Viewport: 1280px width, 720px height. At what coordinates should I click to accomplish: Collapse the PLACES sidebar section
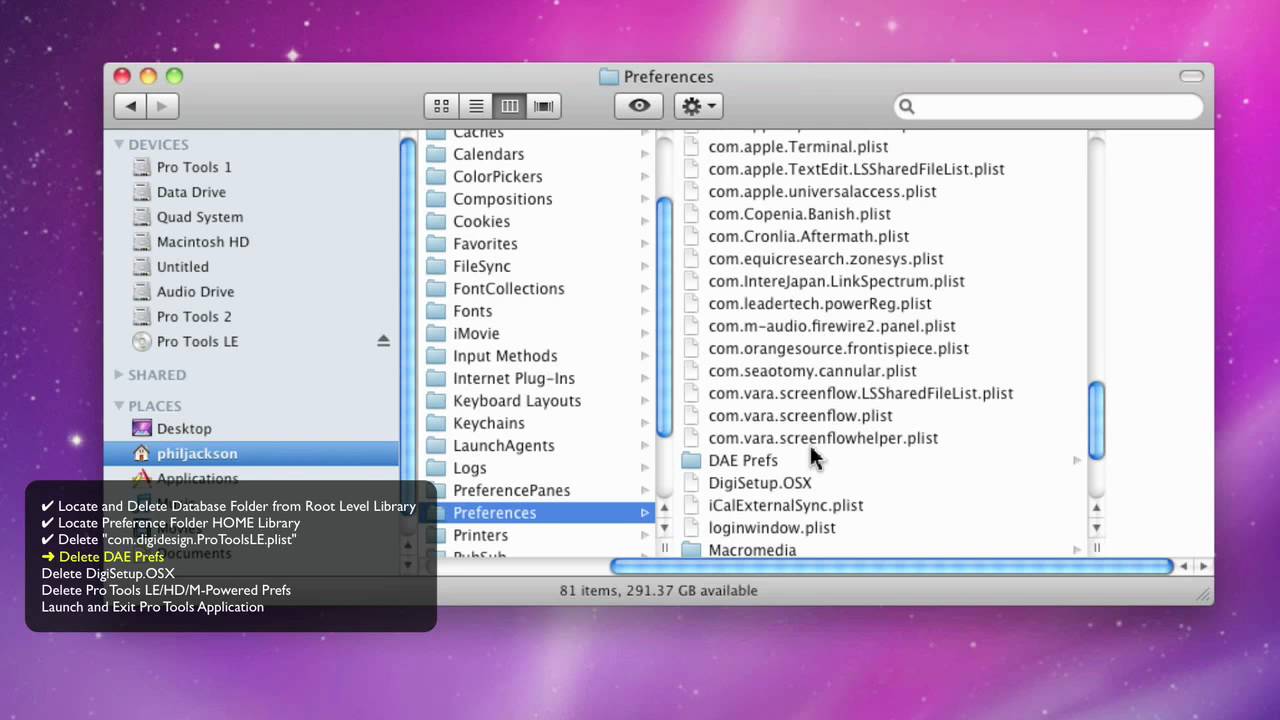coord(119,405)
